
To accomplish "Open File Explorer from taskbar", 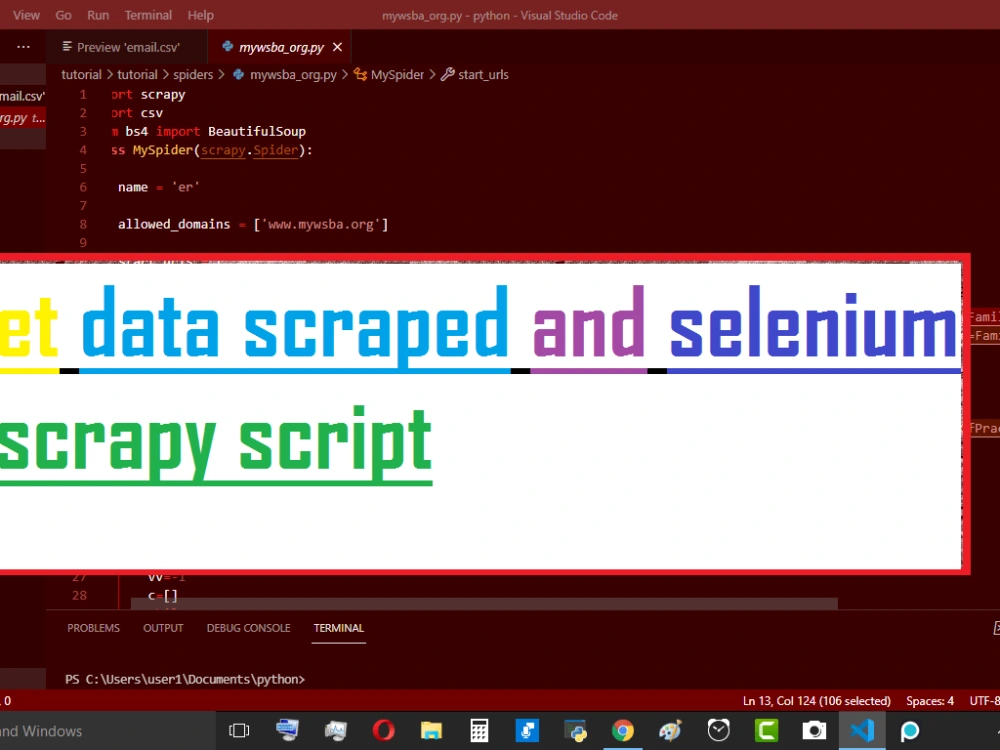I will 431,730.
